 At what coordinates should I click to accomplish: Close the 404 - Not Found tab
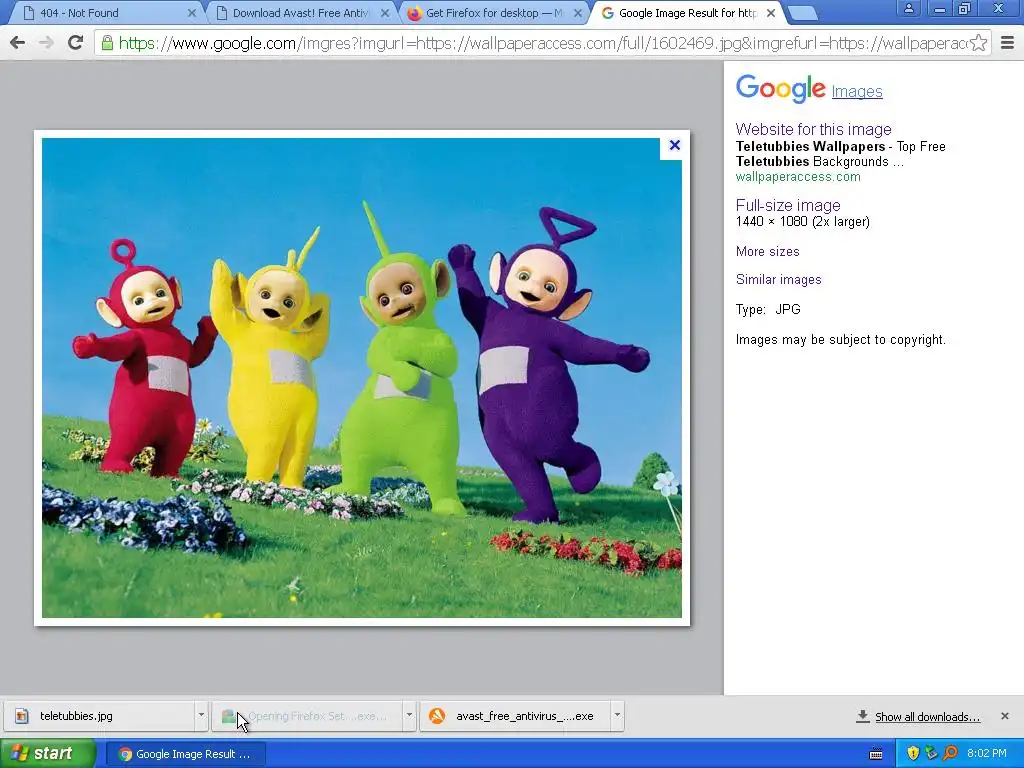tap(191, 13)
